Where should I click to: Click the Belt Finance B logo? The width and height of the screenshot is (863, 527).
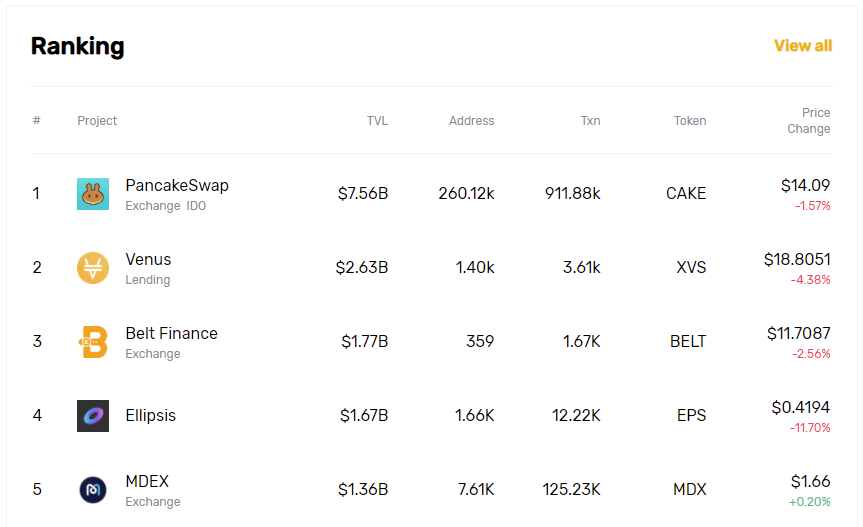[93, 342]
